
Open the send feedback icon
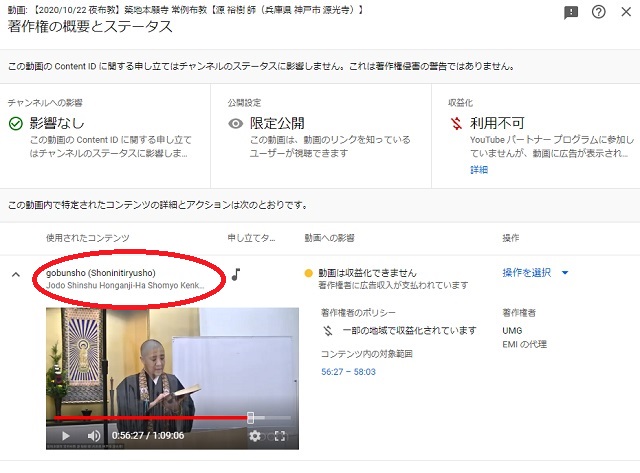click(571, 13)
